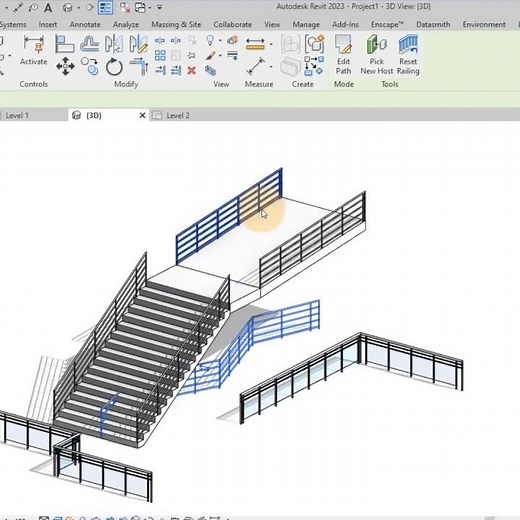Open Default 3D View from quick access toolbar
This screenshot has height=520, width=520.
[67, 7]
